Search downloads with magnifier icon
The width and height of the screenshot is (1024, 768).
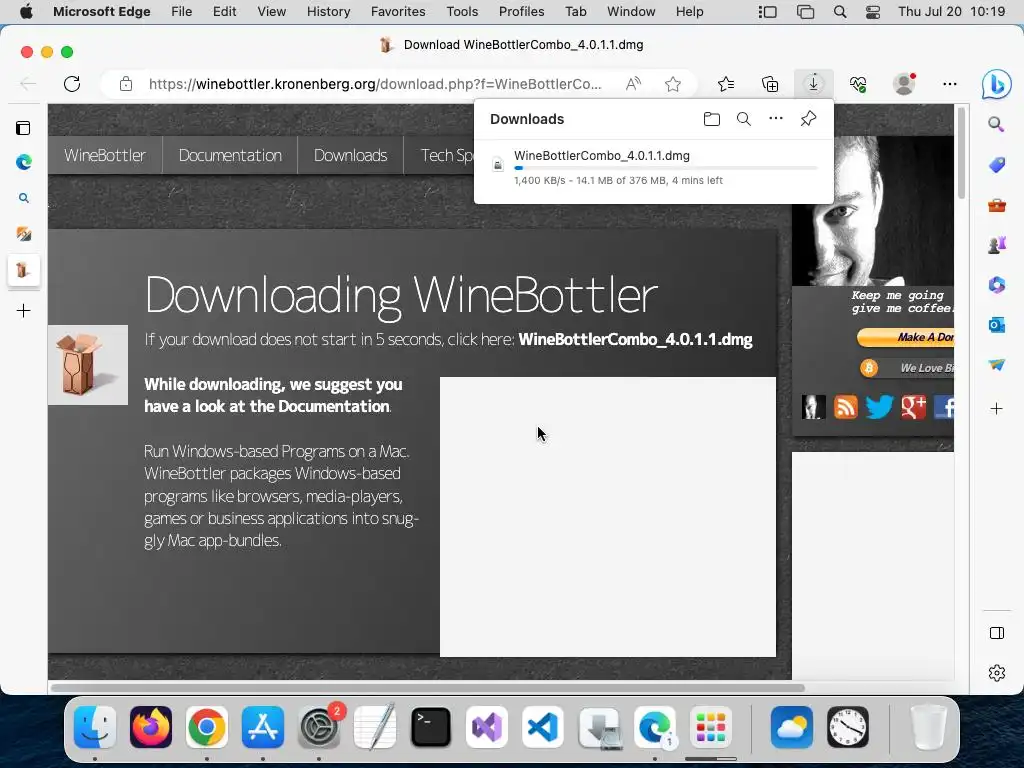pos(743,119)
